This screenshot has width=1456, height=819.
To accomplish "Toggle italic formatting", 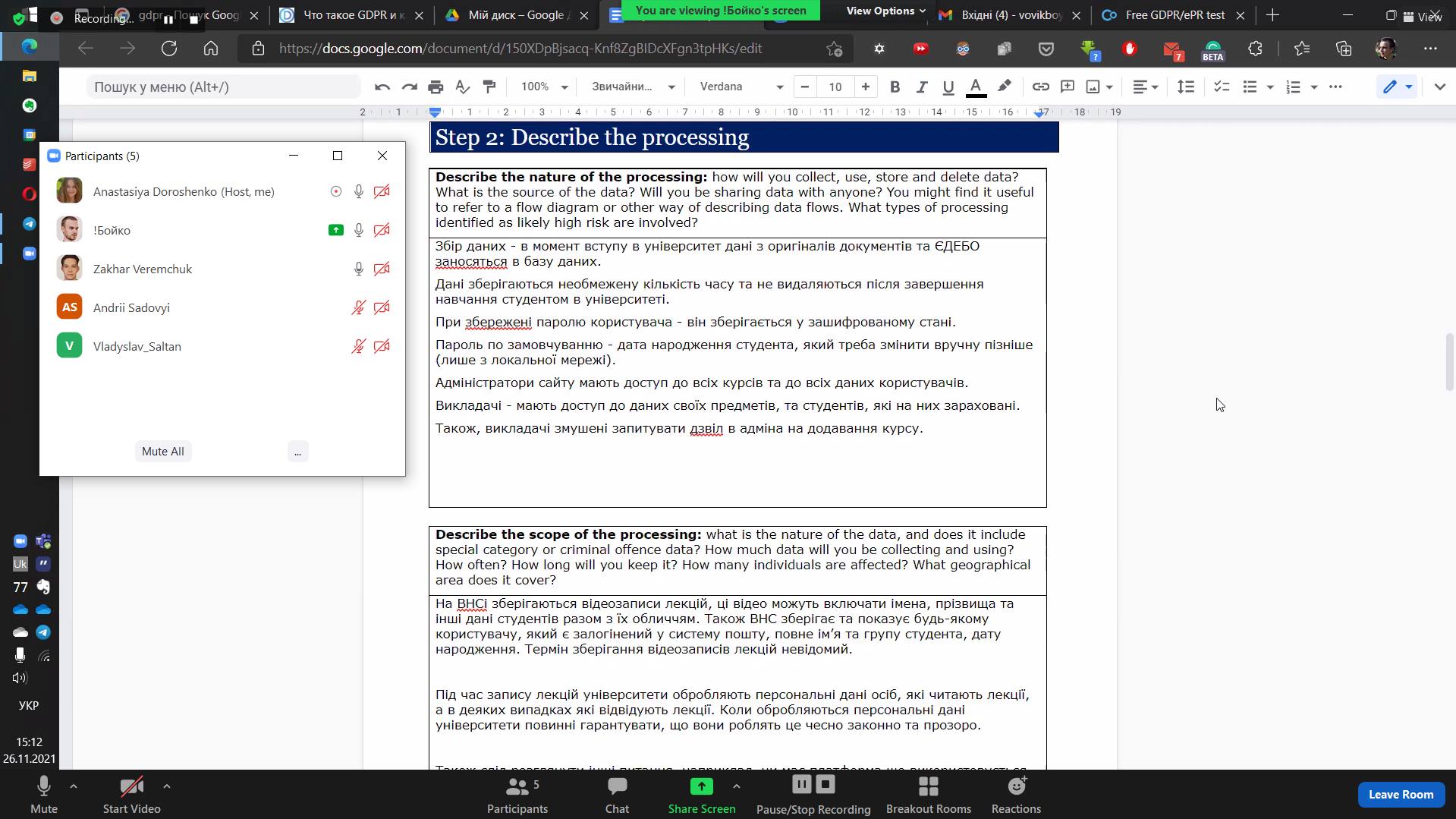I will tap(921, 87).
